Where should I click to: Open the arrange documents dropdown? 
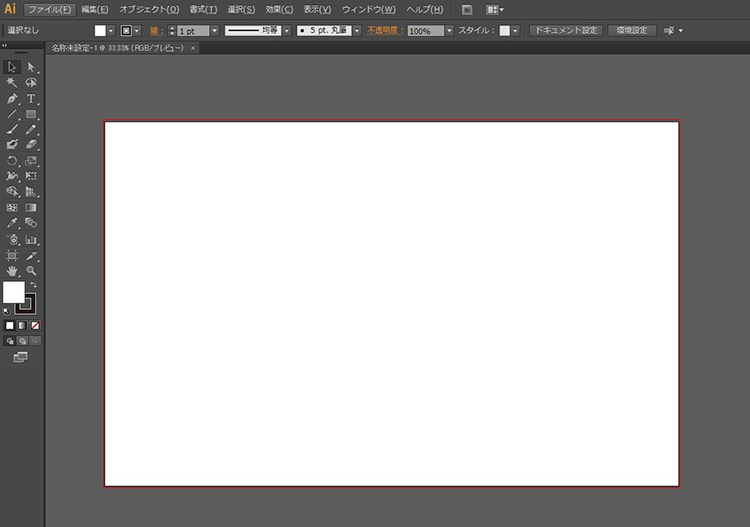tap(495, 10)
